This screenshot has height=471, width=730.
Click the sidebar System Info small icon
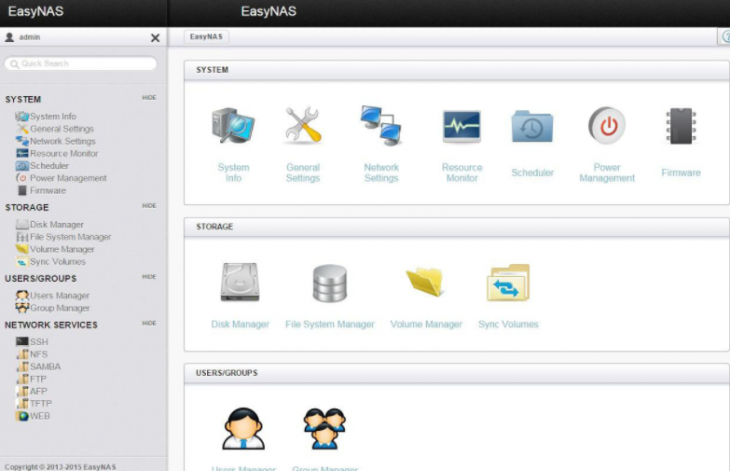tap(22, 116)
